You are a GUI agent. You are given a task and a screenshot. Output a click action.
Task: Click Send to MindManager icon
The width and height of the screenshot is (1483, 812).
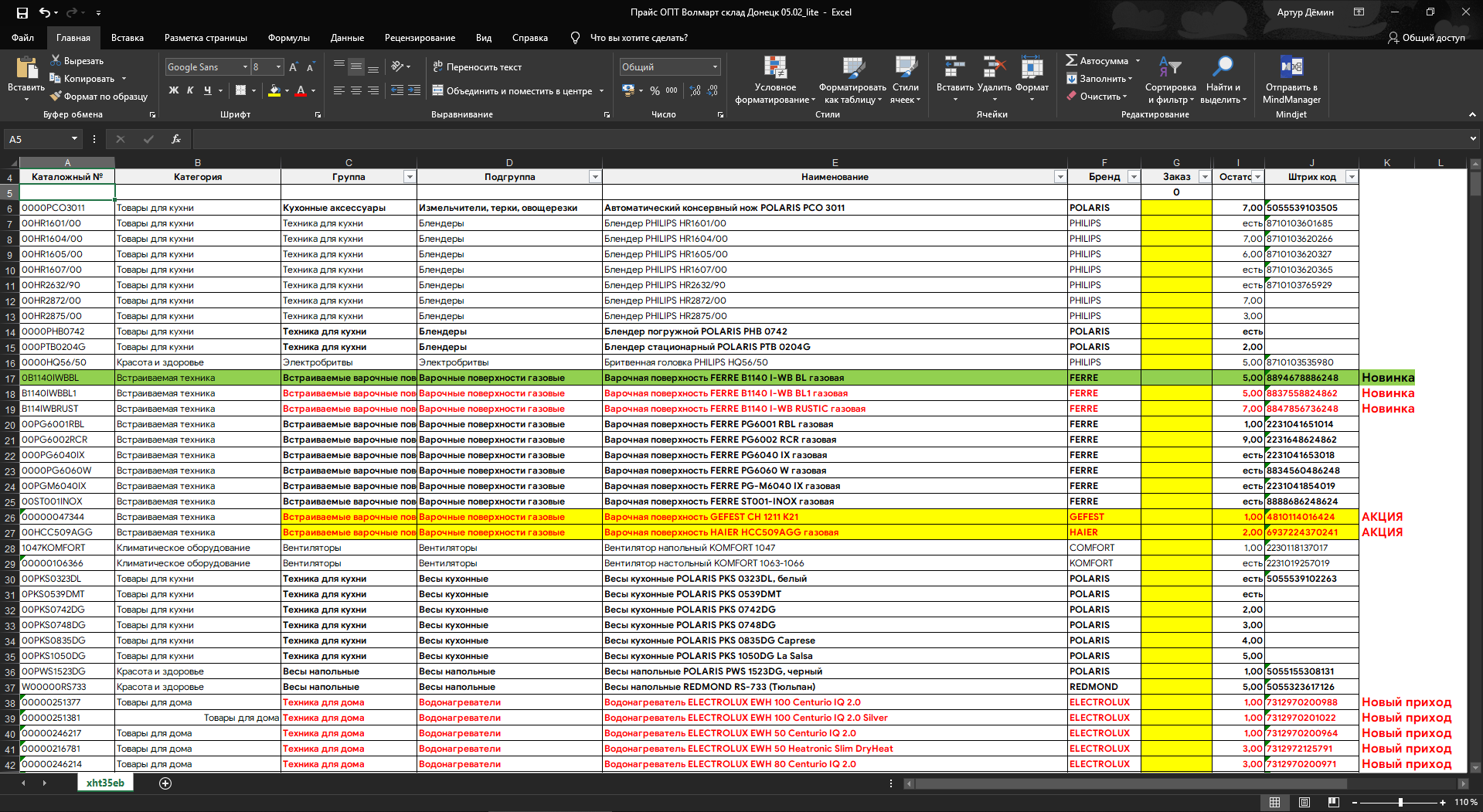click(x=1291, y=67)
